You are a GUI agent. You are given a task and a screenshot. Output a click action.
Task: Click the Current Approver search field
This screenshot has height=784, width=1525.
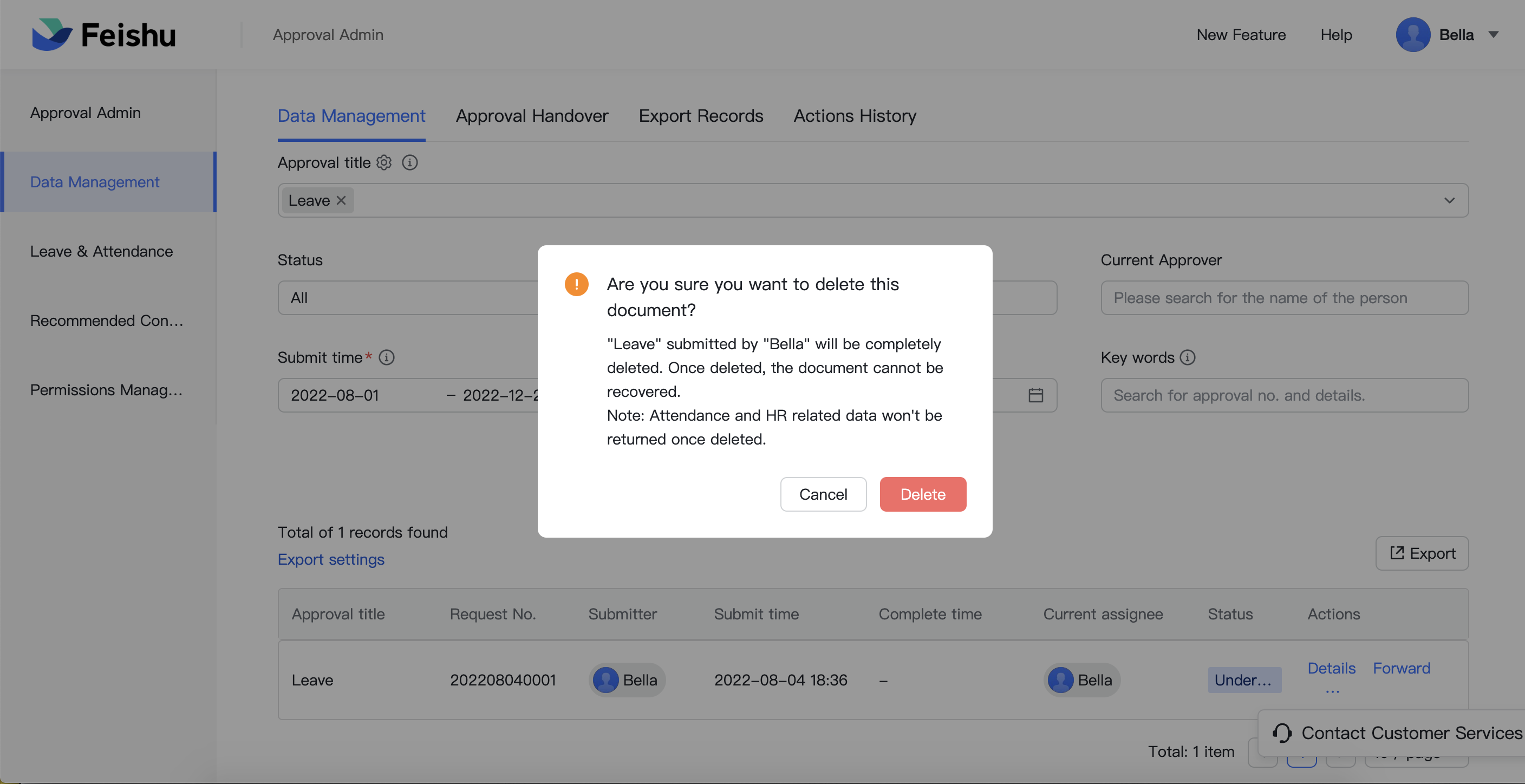pos(1283,298)
